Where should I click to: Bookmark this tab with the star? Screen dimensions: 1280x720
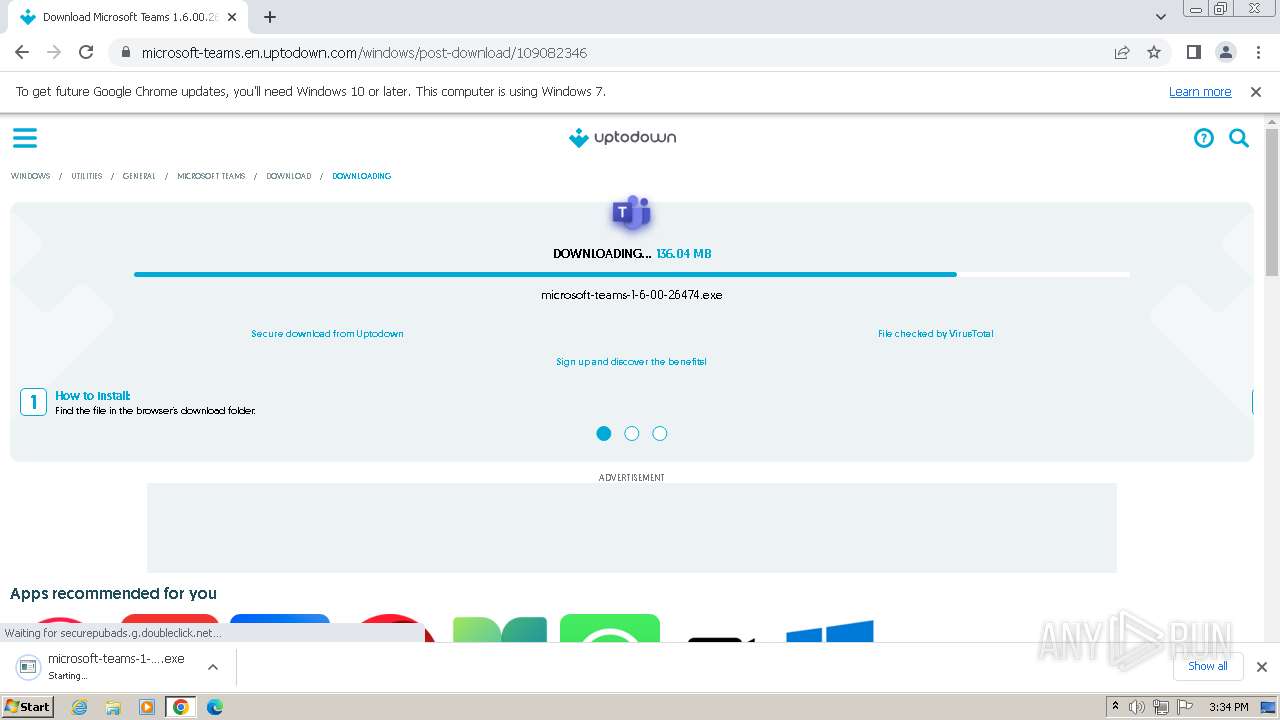(1154, 52)
